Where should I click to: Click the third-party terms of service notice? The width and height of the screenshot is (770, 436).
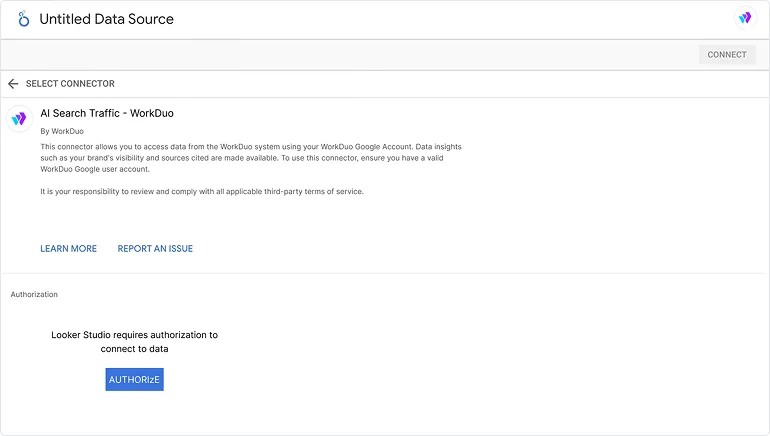[202, 191]
